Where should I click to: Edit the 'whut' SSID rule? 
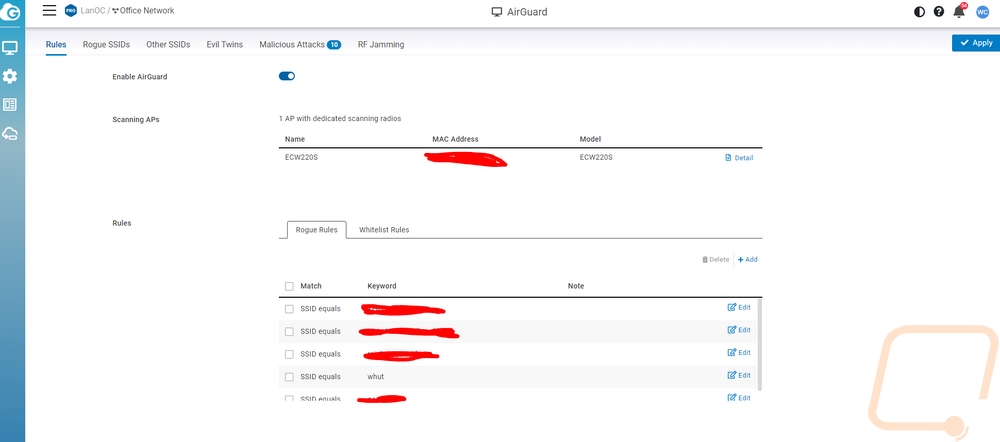739,376
